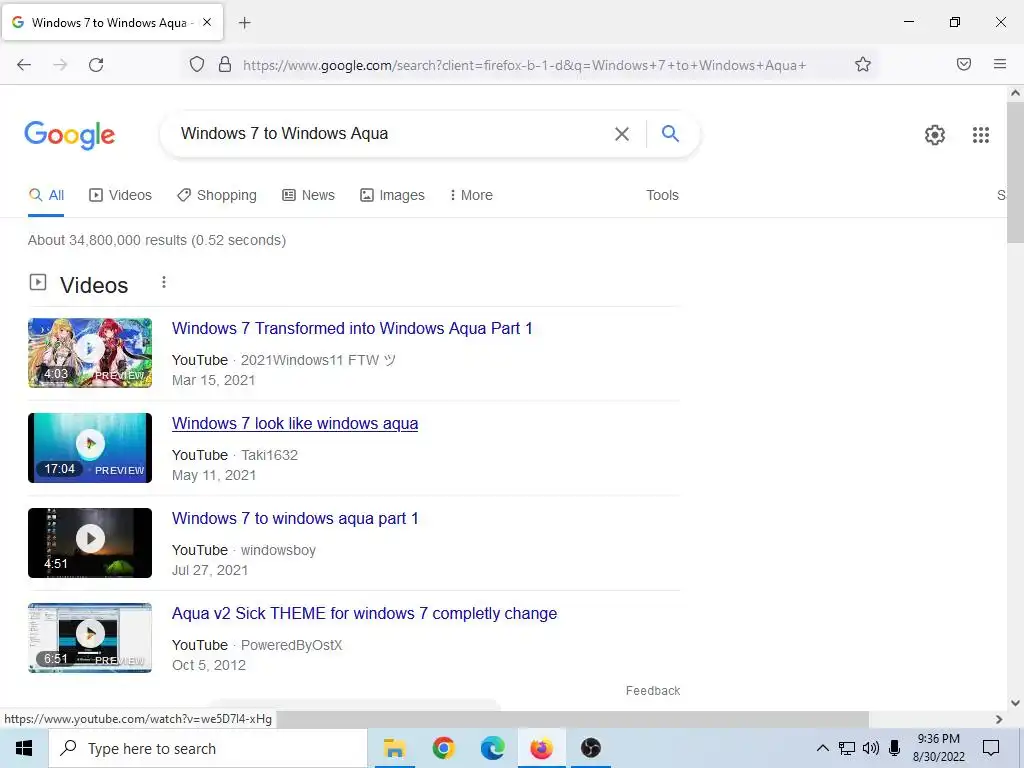The image size is (1024, 768).
Task: Open the Windows notification center
Action: 991,748
